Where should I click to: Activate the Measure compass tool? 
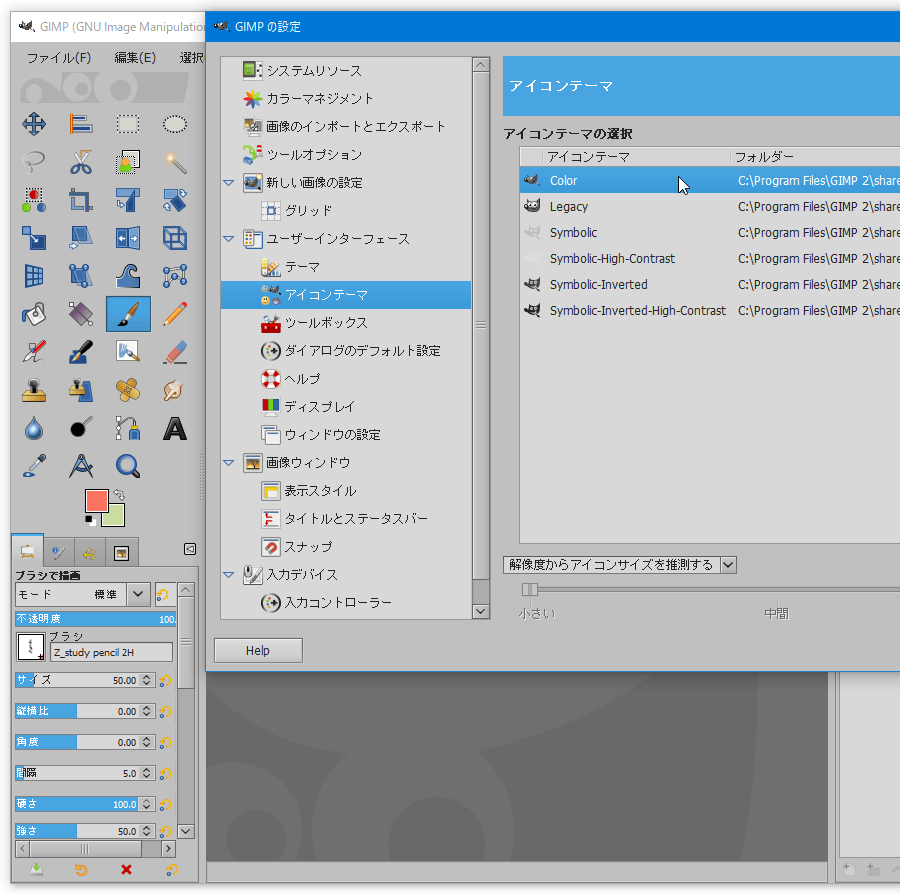coord(81,466)
